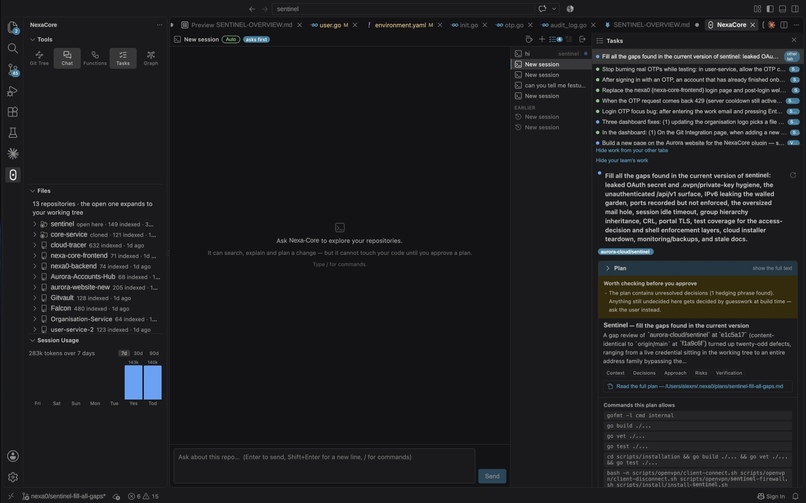This screenshot has width=806, height=503.
Task: Open Explorer icon in the activity bar
Action: click(13, 27)
